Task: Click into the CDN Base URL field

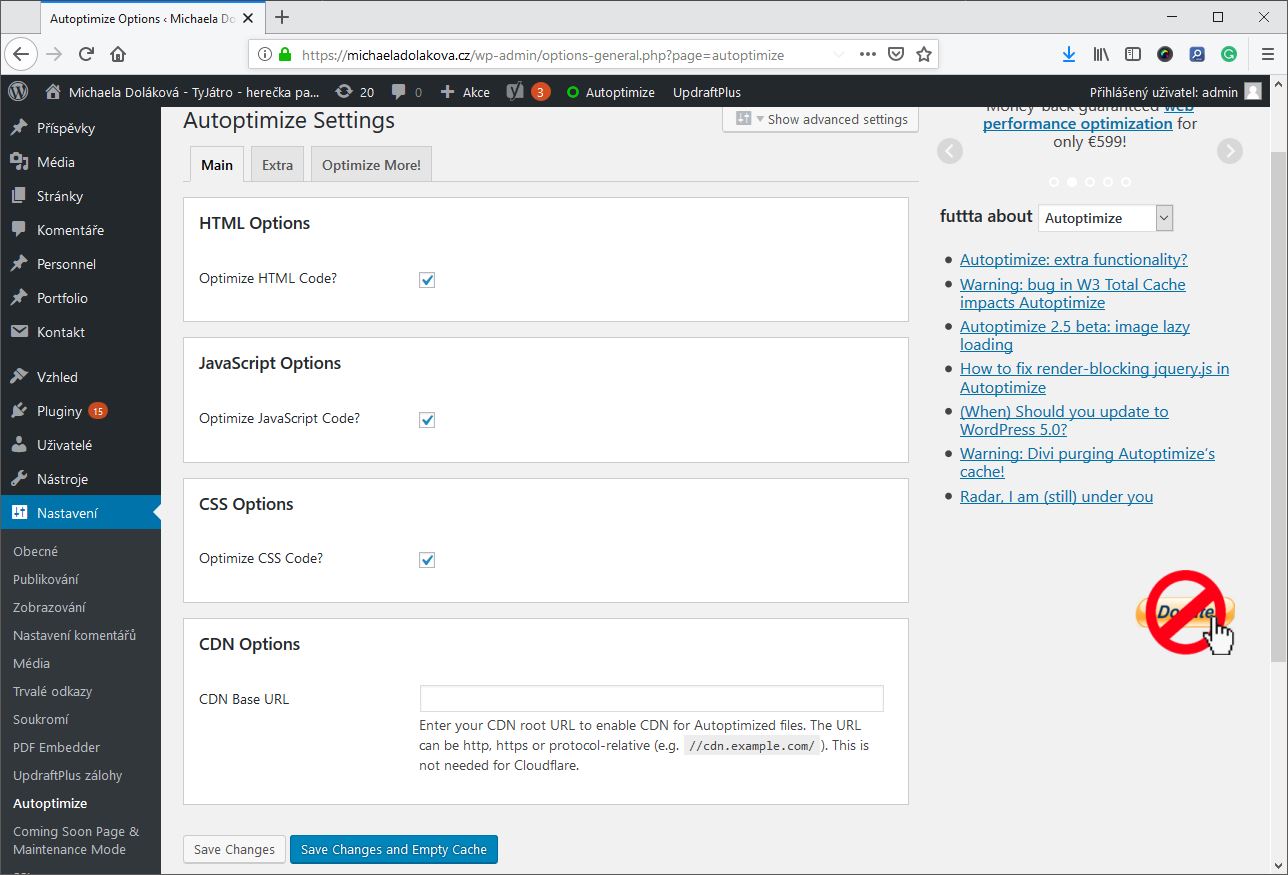Action: pos(651,698)
